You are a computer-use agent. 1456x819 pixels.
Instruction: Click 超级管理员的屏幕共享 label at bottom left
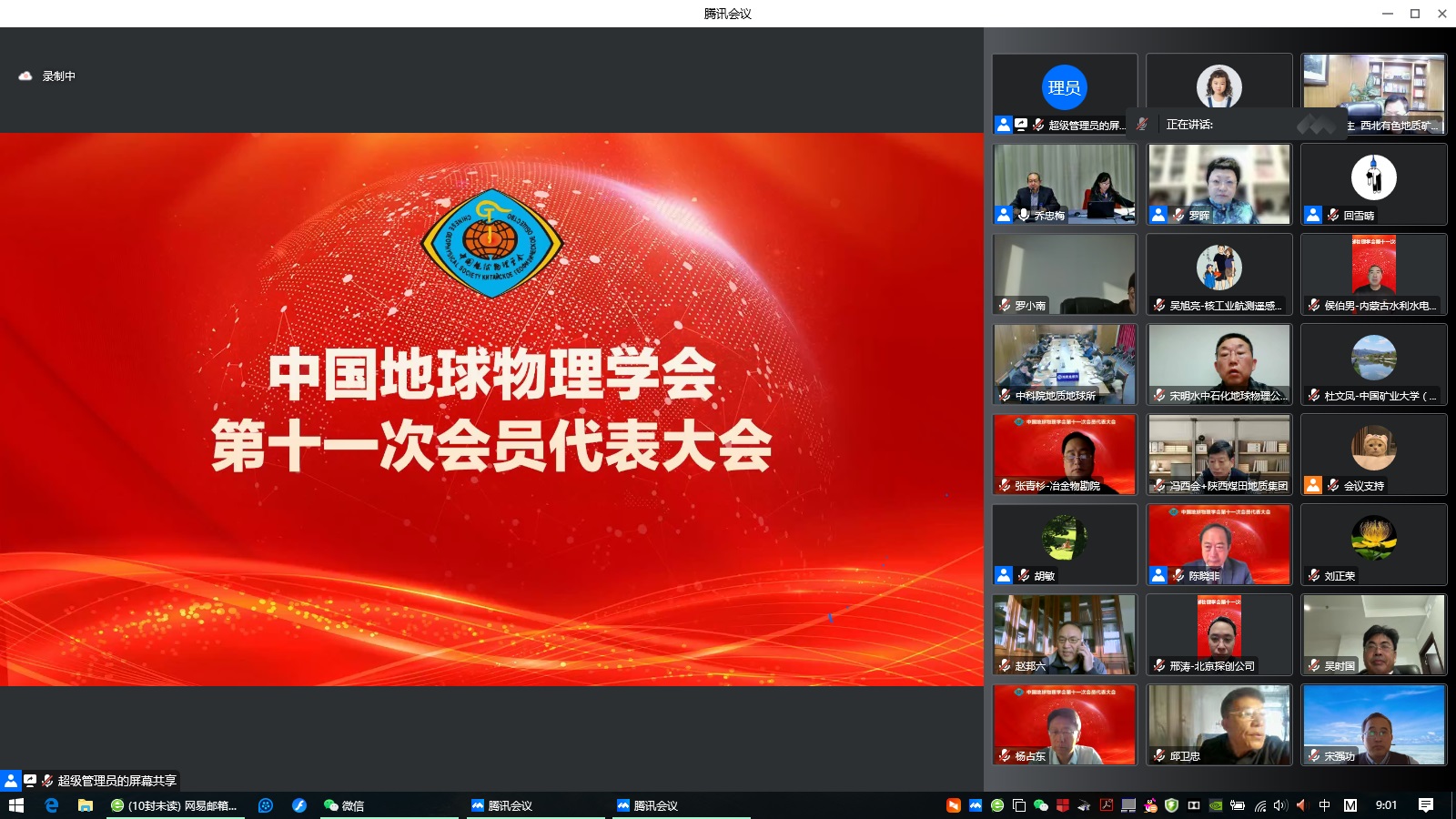coord(117,781)
